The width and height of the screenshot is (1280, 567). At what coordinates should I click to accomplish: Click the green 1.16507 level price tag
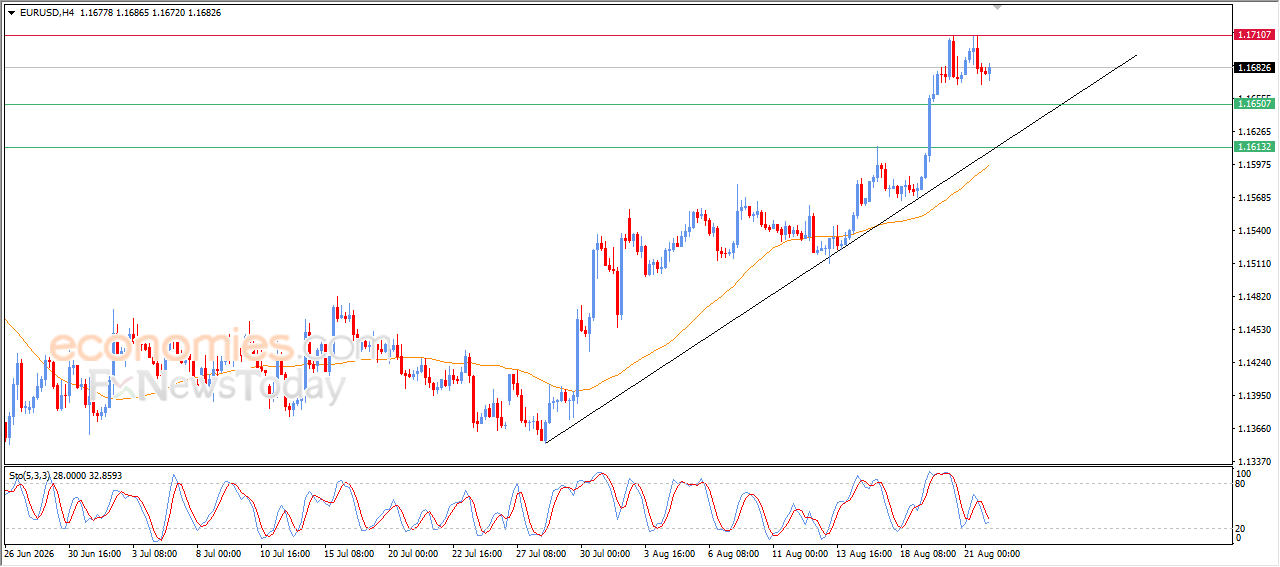[1254, 104]
